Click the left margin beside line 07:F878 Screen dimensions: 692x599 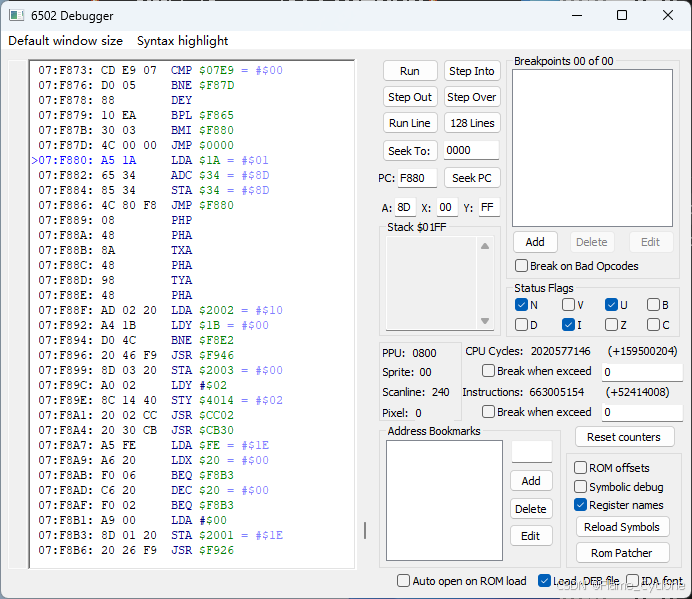click(19, 100)
